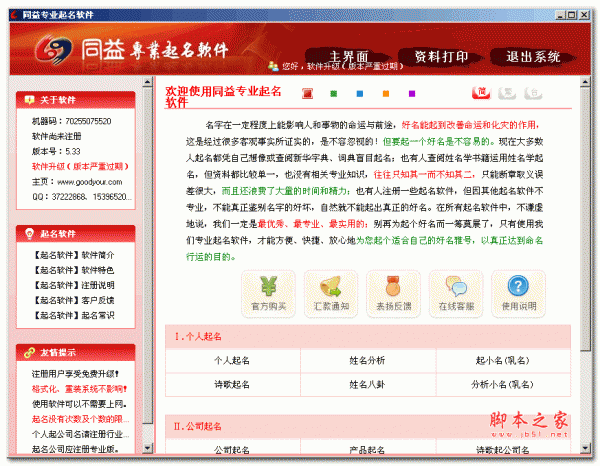Open 表扬反馈 praise feedback icon
600x466 pixels.
[x=393, y=294]
